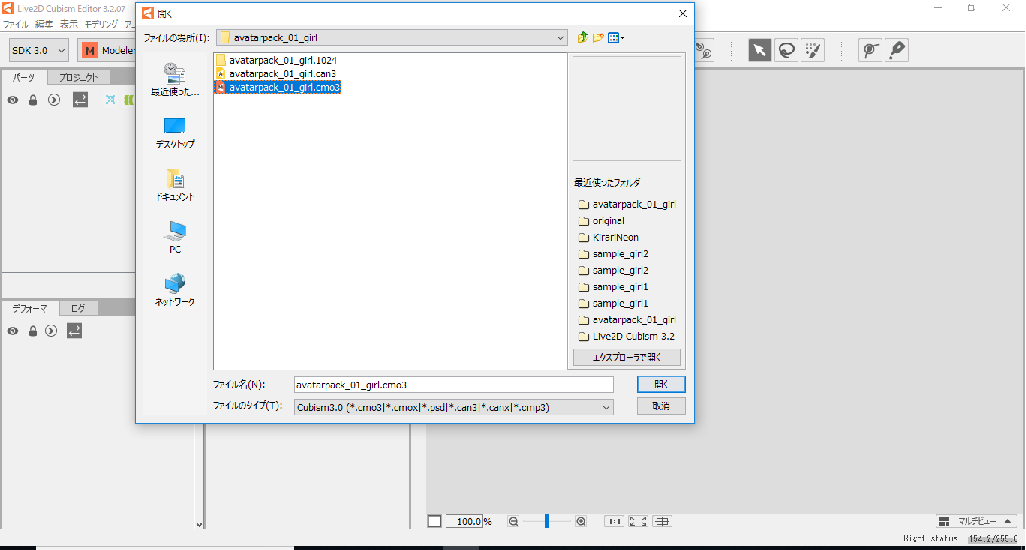Image resolution: width=1026 pixels, height=550 pixels.
Task: Click the canvas zoom slider handle
Action: point(547,521)
